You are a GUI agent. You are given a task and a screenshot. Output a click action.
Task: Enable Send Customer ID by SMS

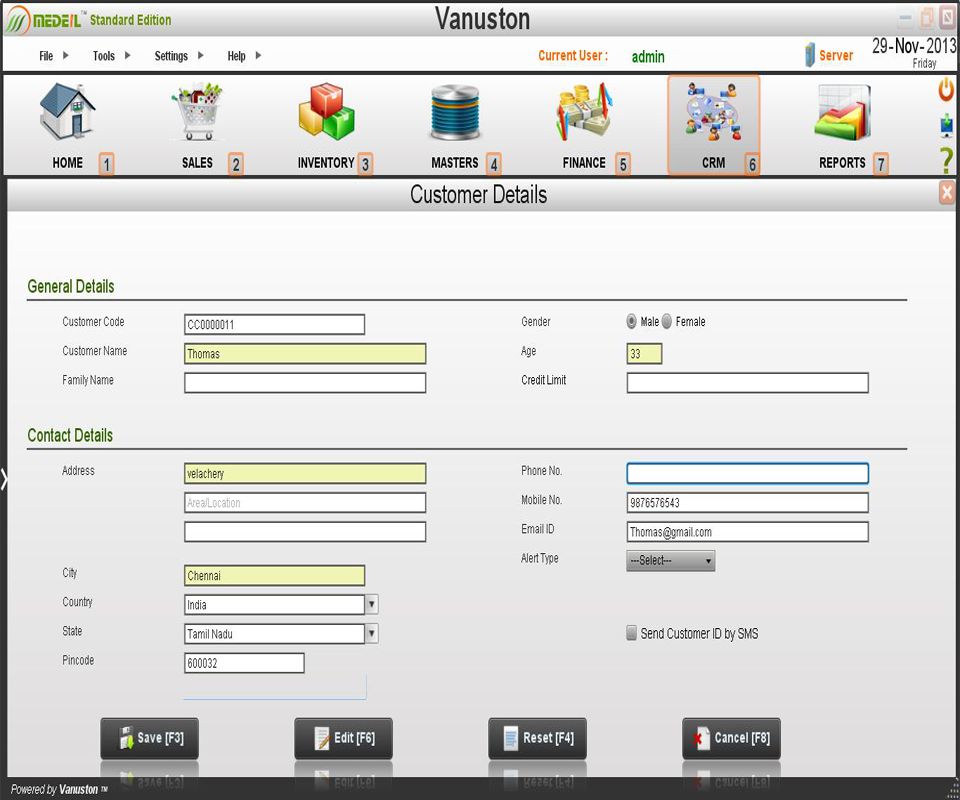[x=631, y=633]
